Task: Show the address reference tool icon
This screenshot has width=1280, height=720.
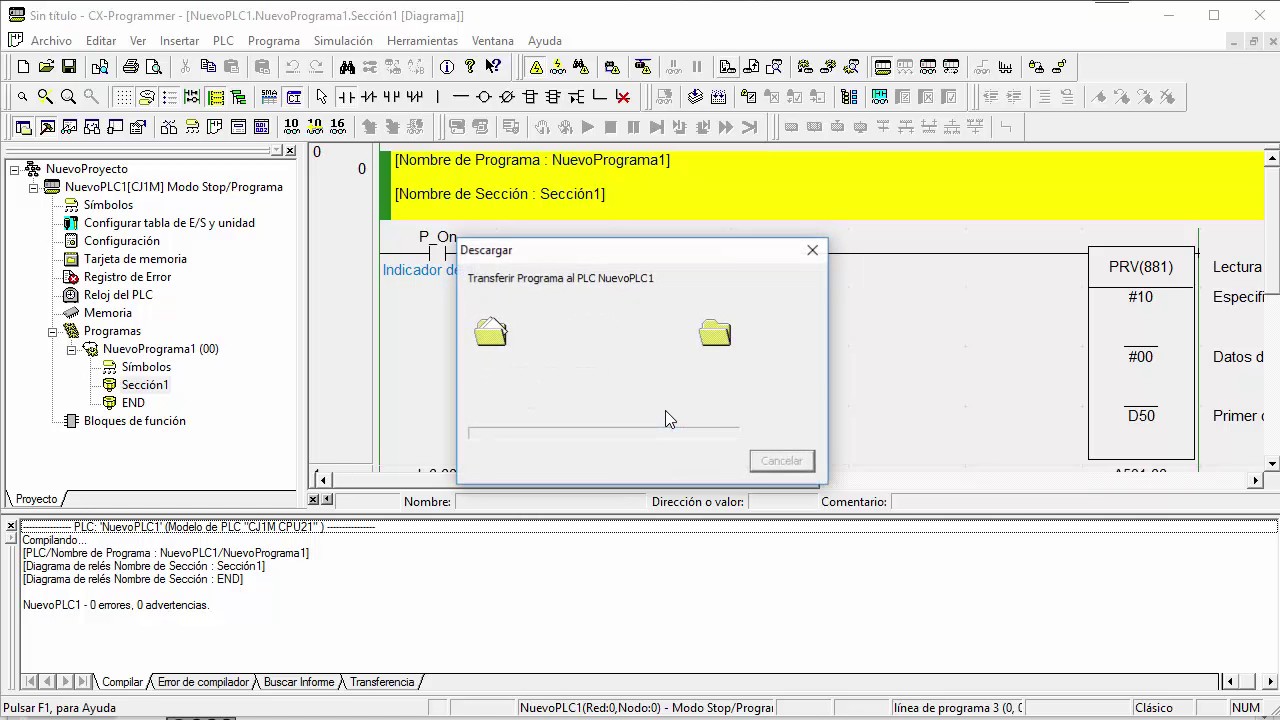Action: point(92,127)
